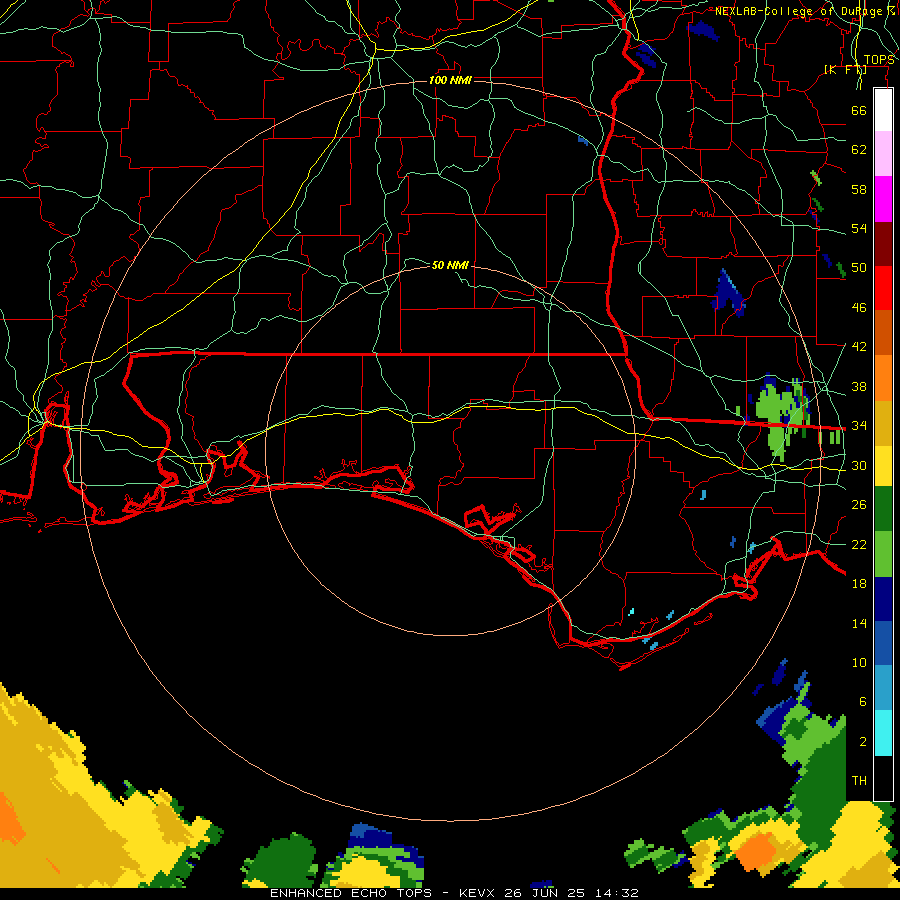The image size is (900, 900).
Task: Click the legend value 30
Action: [859, 465]
